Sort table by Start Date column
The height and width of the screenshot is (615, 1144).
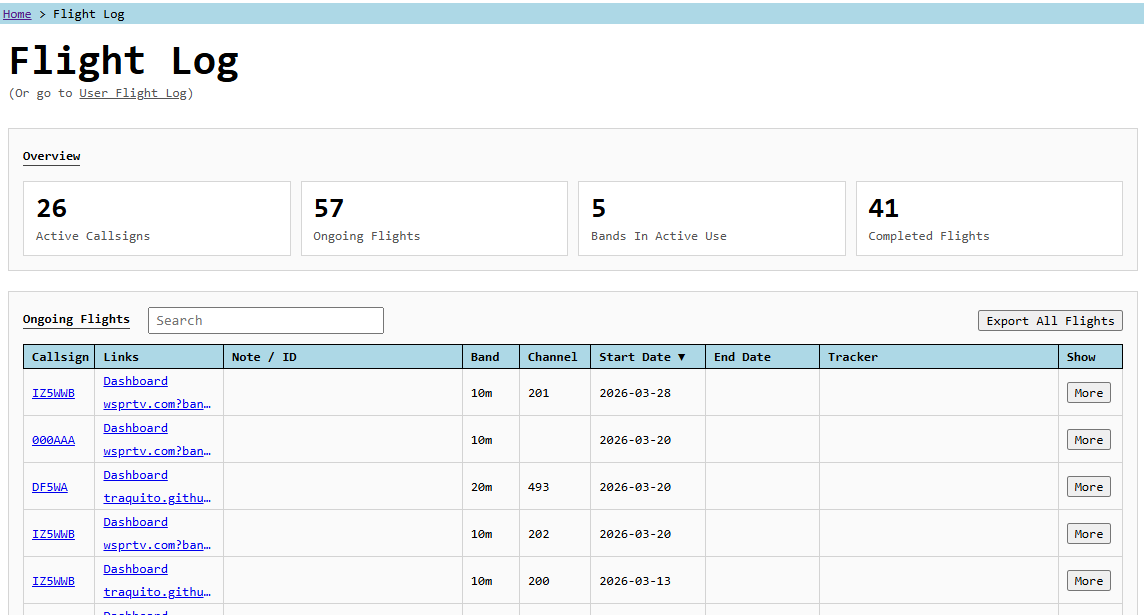pos(642,357)
